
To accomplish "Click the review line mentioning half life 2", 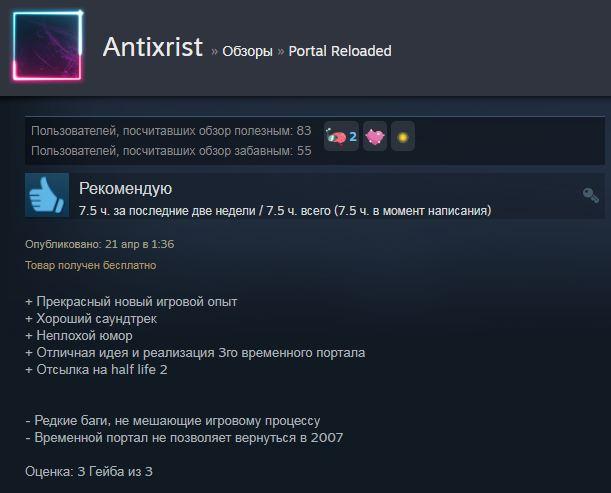I will tap(96, 369).
